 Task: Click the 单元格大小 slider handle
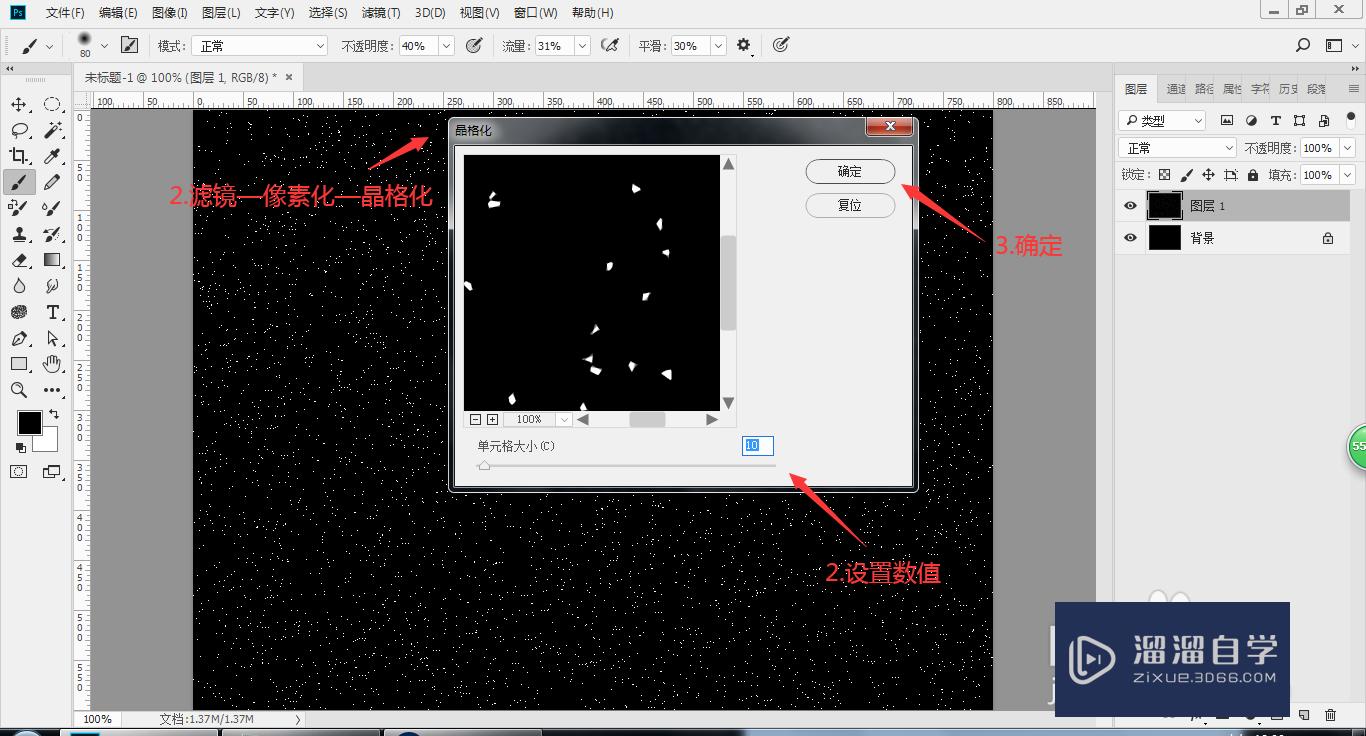(x=484, y=465)
